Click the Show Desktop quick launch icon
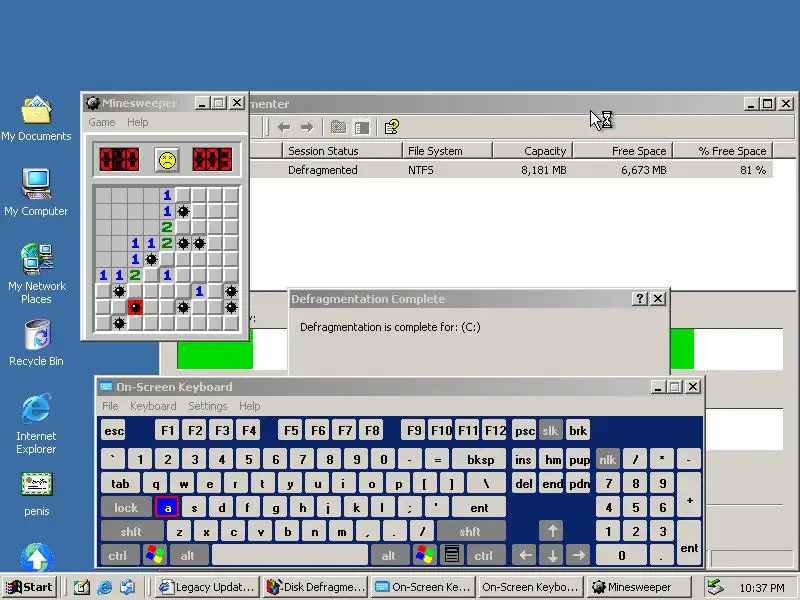The width and height of the screenshot is (800, 600). 82,587
